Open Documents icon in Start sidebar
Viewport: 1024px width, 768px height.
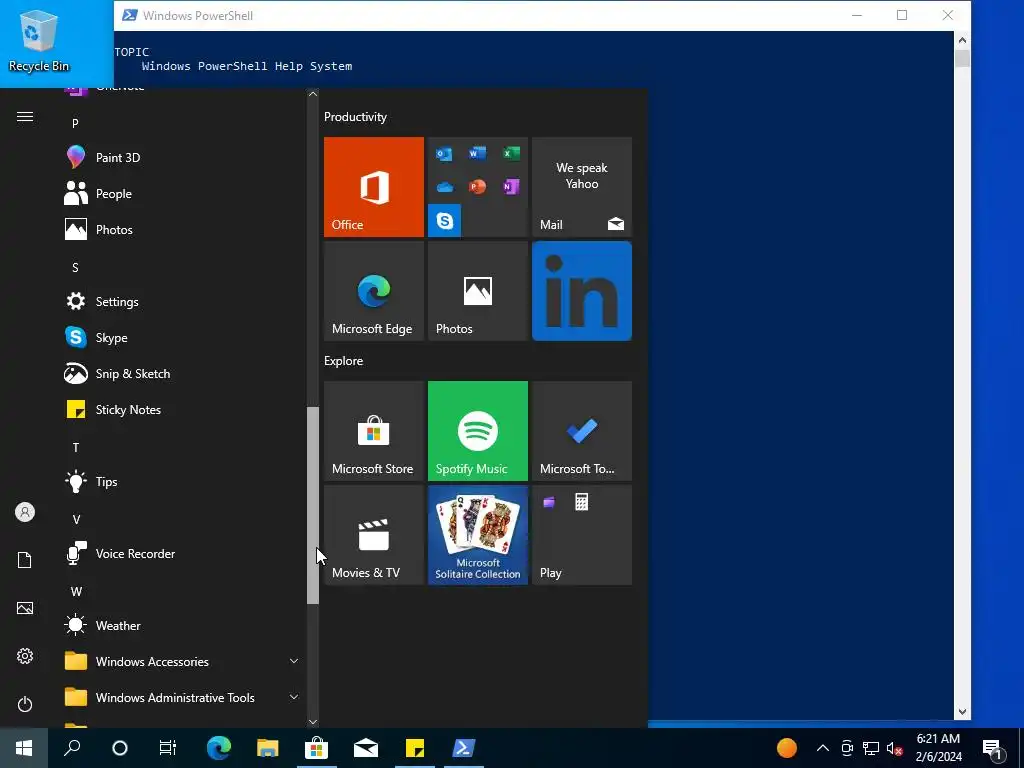pyautogui.click(x=25, y=560)
